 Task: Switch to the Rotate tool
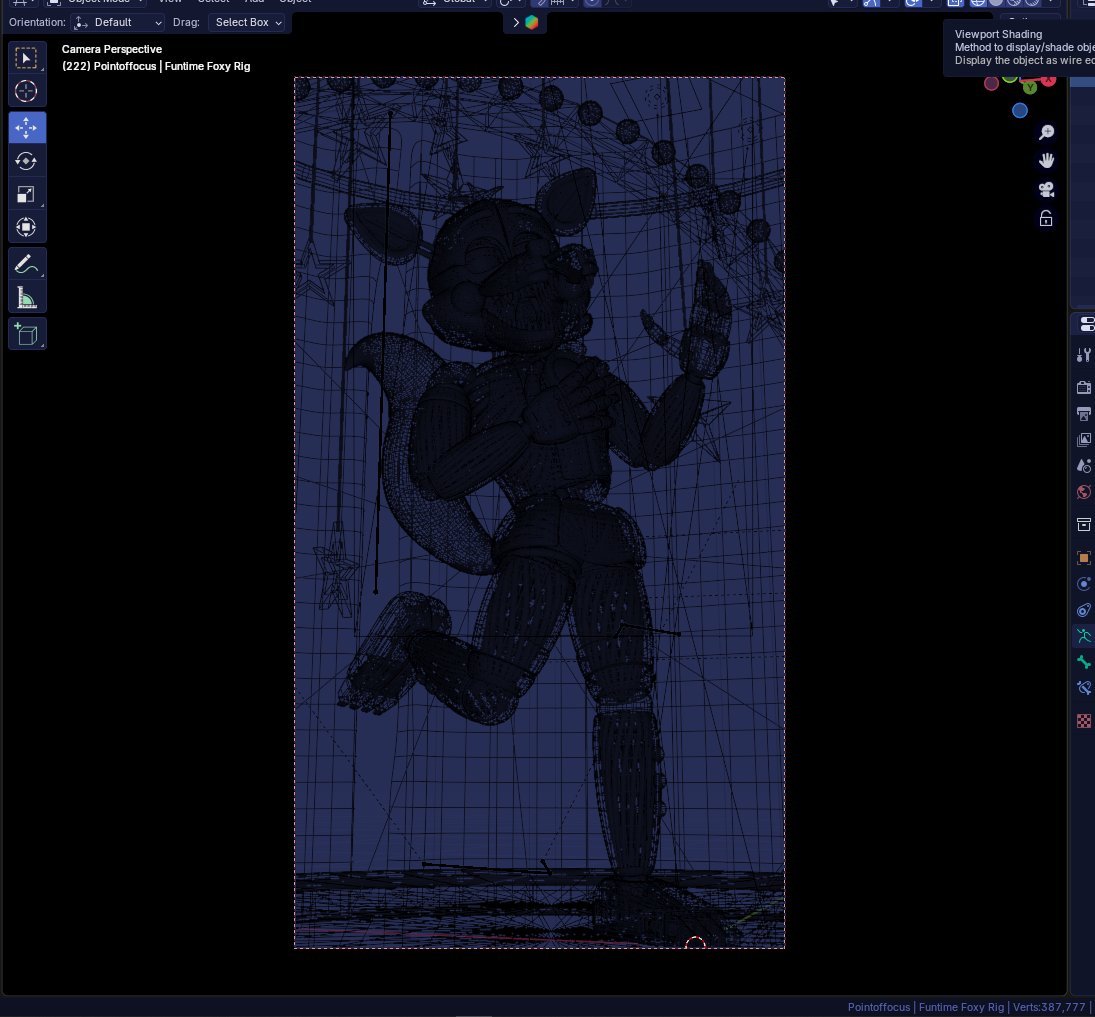click(x=27, y=161)
